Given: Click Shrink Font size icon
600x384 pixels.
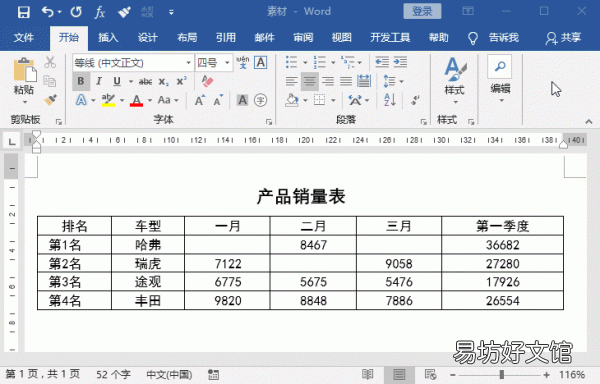Looking at the screenshot, I should 218,100.
